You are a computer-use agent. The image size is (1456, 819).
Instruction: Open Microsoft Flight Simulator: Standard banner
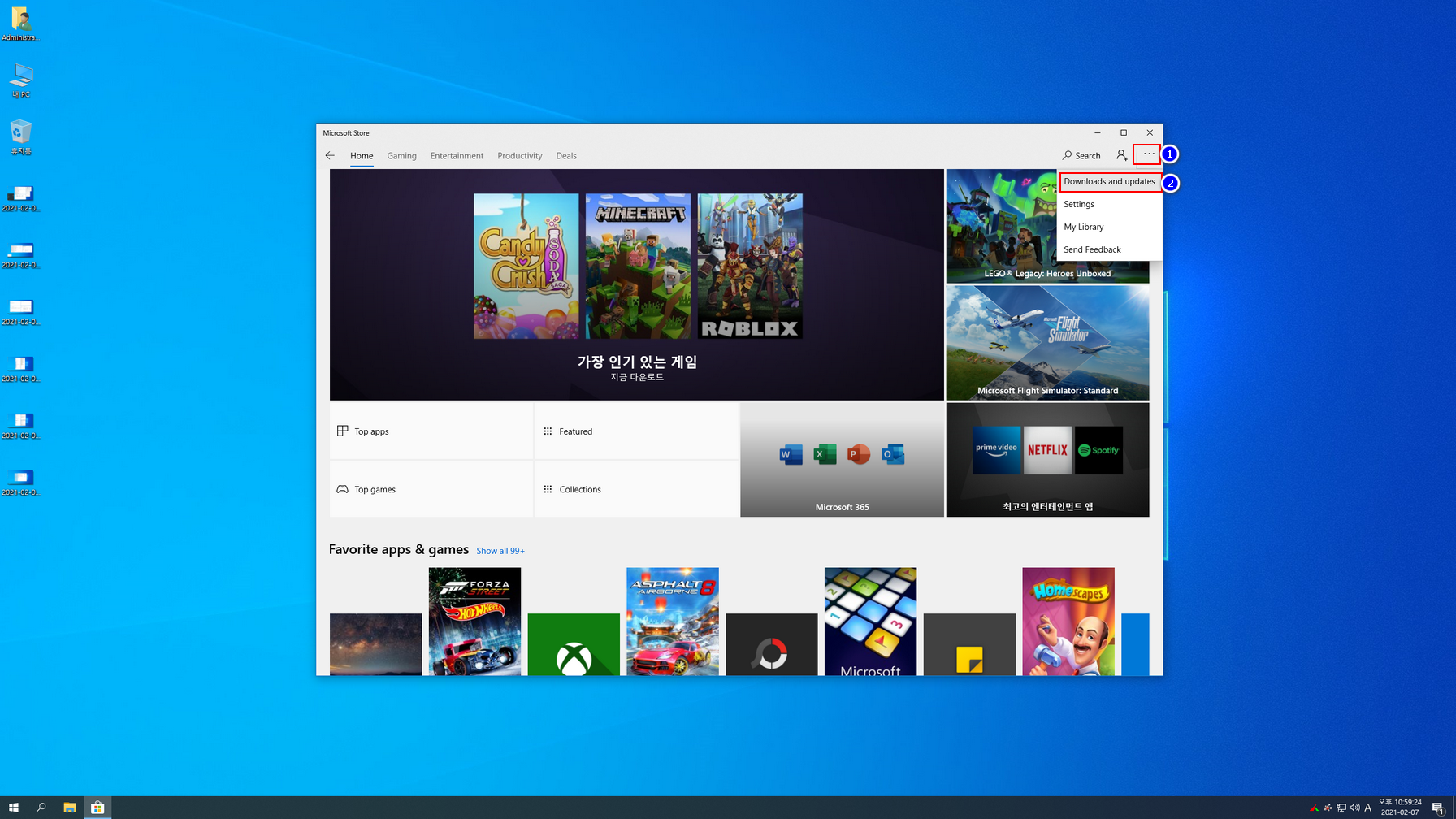click(1047, 342)
